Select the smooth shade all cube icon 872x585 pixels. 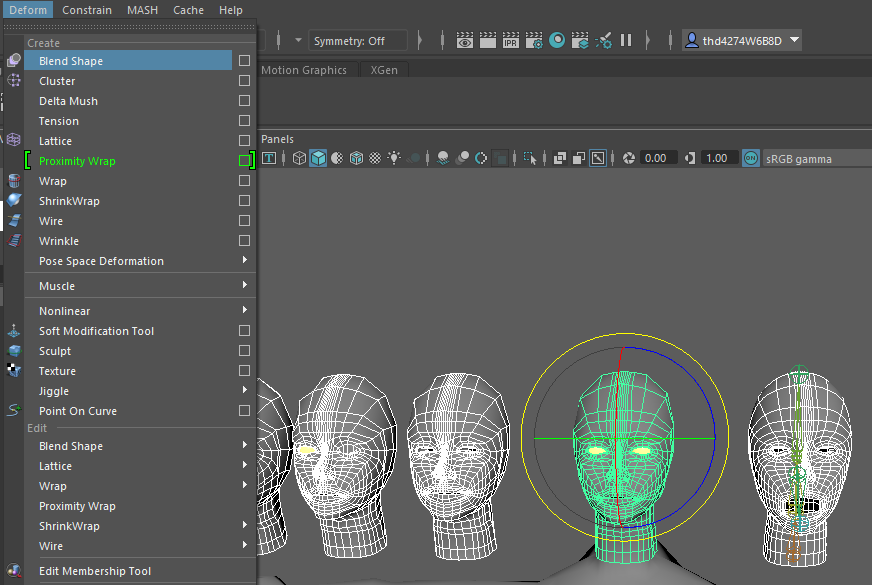click(318, 158)
